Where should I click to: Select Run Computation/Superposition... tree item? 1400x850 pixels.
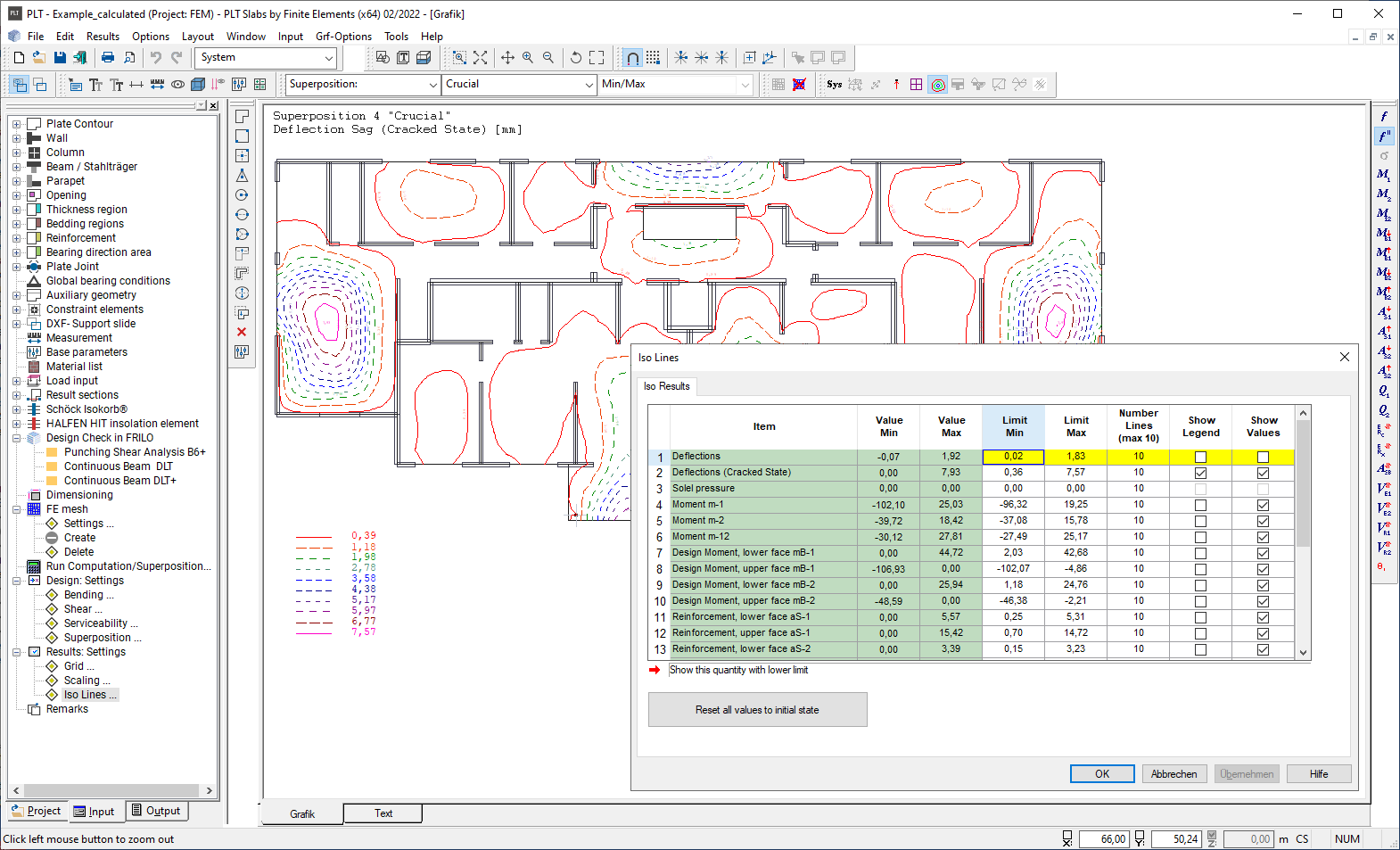coord(129,566)
